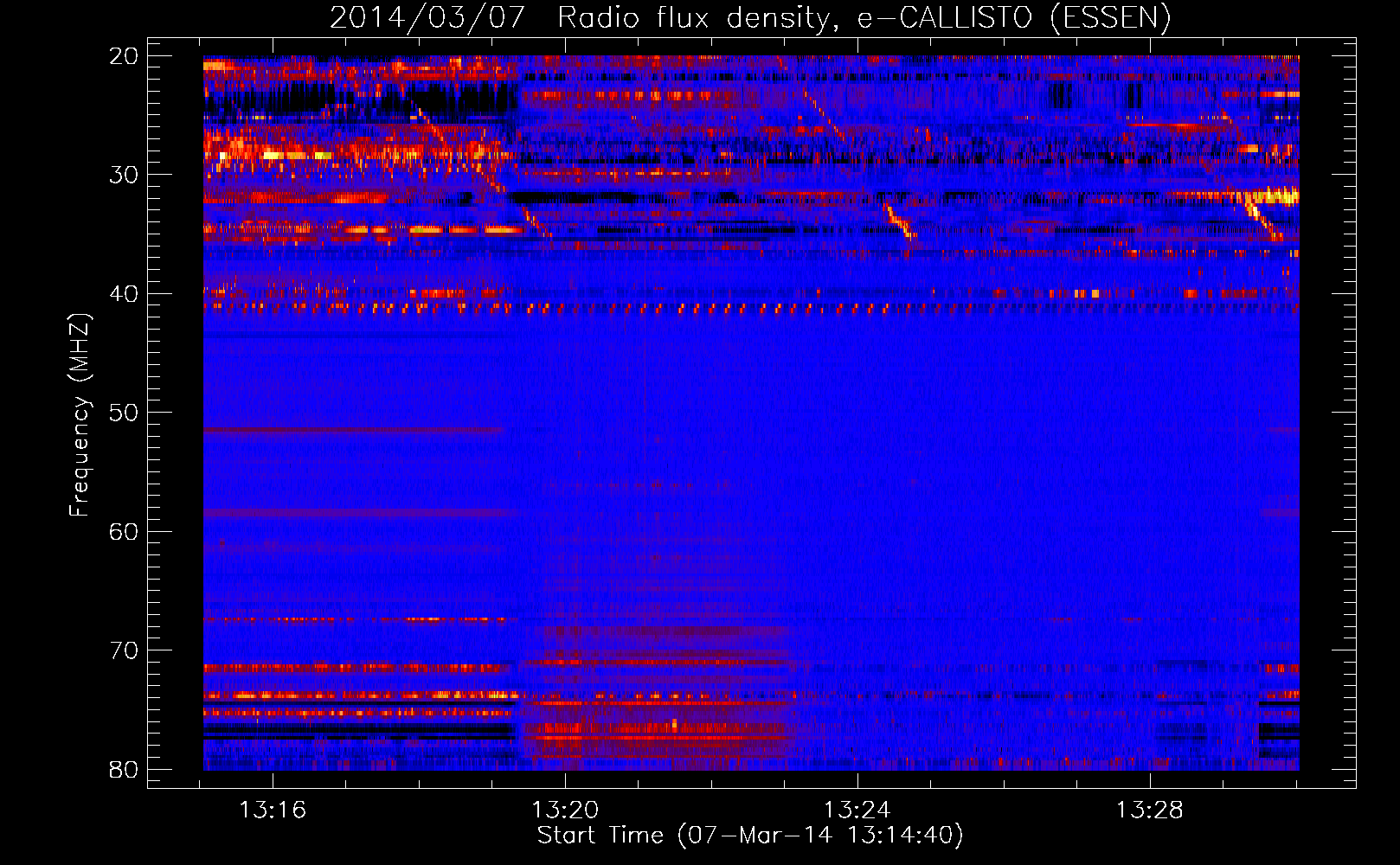Click the 13:20 time tick label
1400x865 pixels.
pos(565,811)
